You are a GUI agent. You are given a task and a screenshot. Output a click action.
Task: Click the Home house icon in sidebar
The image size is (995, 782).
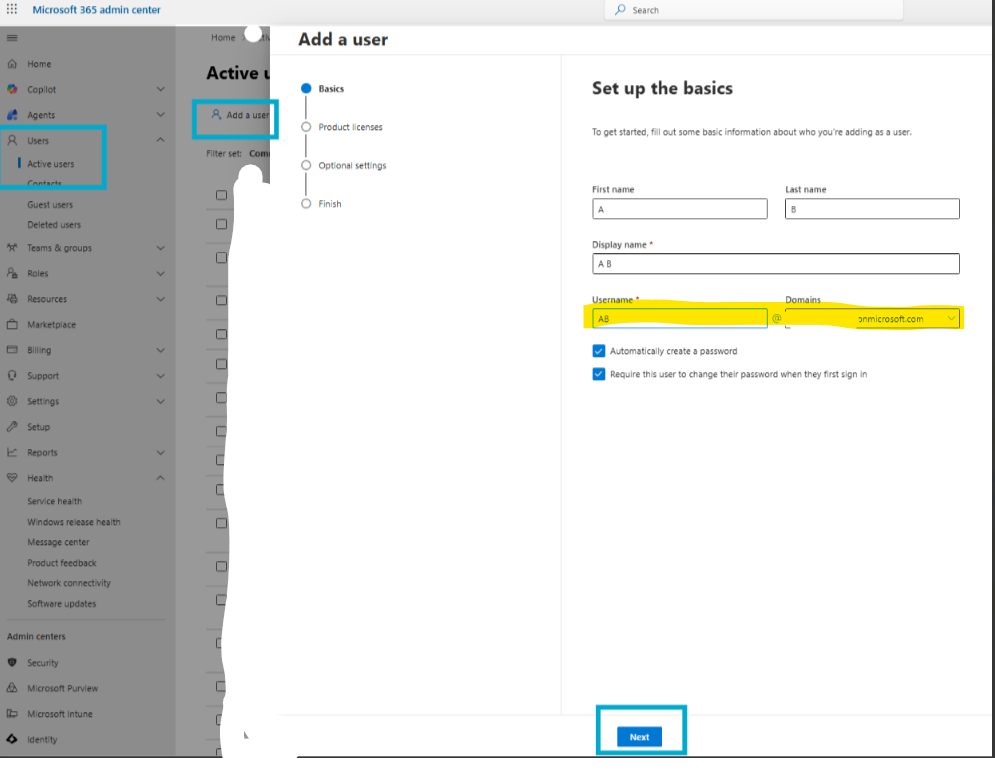coord(12,63)
